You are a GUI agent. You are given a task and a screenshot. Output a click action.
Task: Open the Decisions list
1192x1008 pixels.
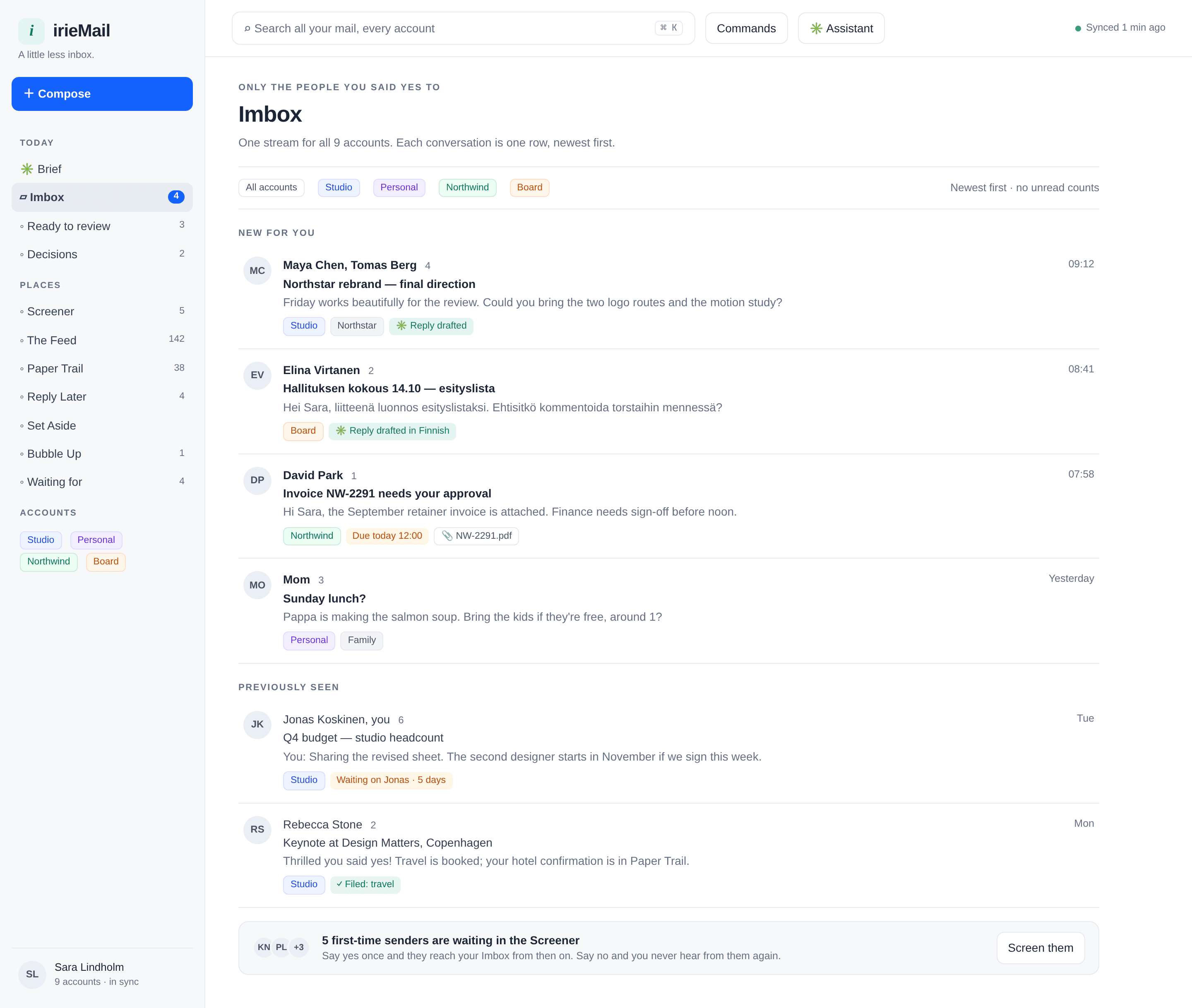pos(102,254)
